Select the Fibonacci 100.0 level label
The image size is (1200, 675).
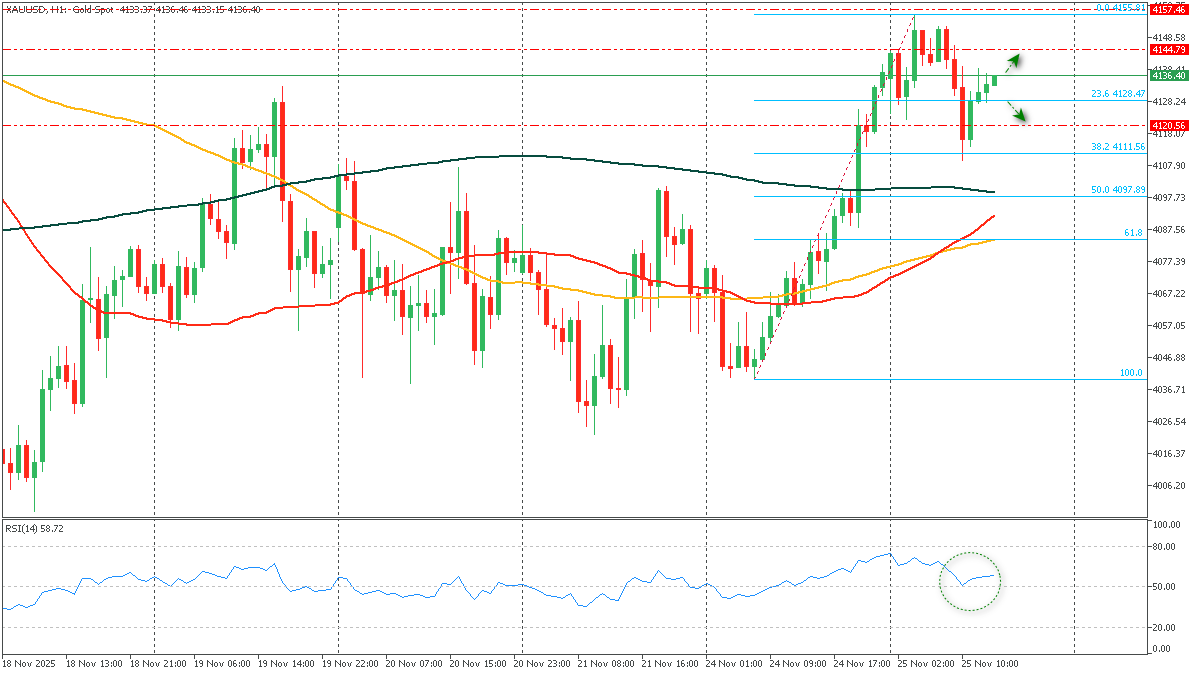pos(1130,372)
